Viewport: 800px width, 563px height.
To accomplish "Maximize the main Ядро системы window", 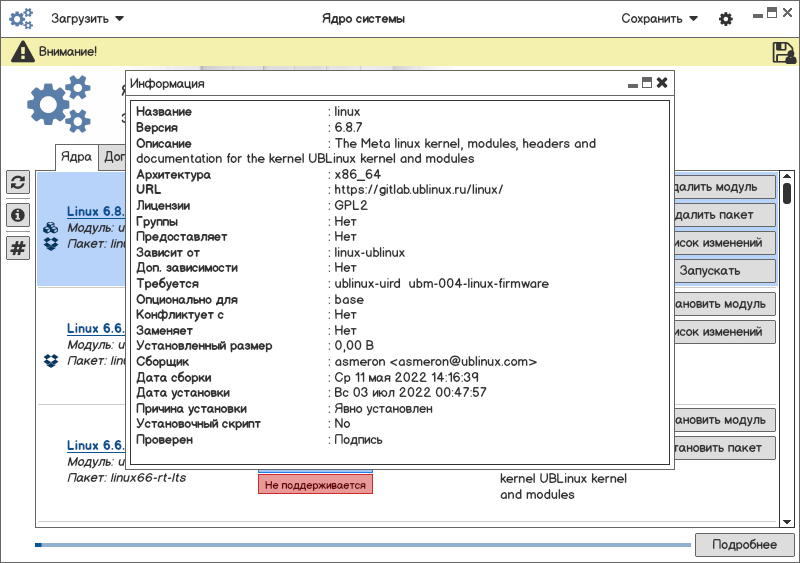I will coord(772,13).
